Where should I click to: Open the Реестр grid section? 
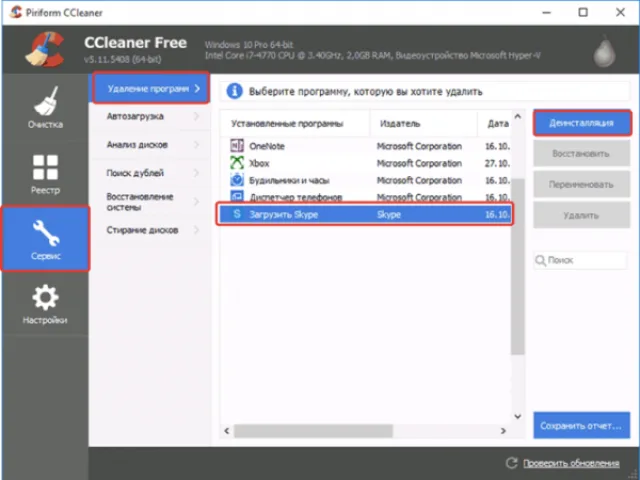(x=45, y=174)
